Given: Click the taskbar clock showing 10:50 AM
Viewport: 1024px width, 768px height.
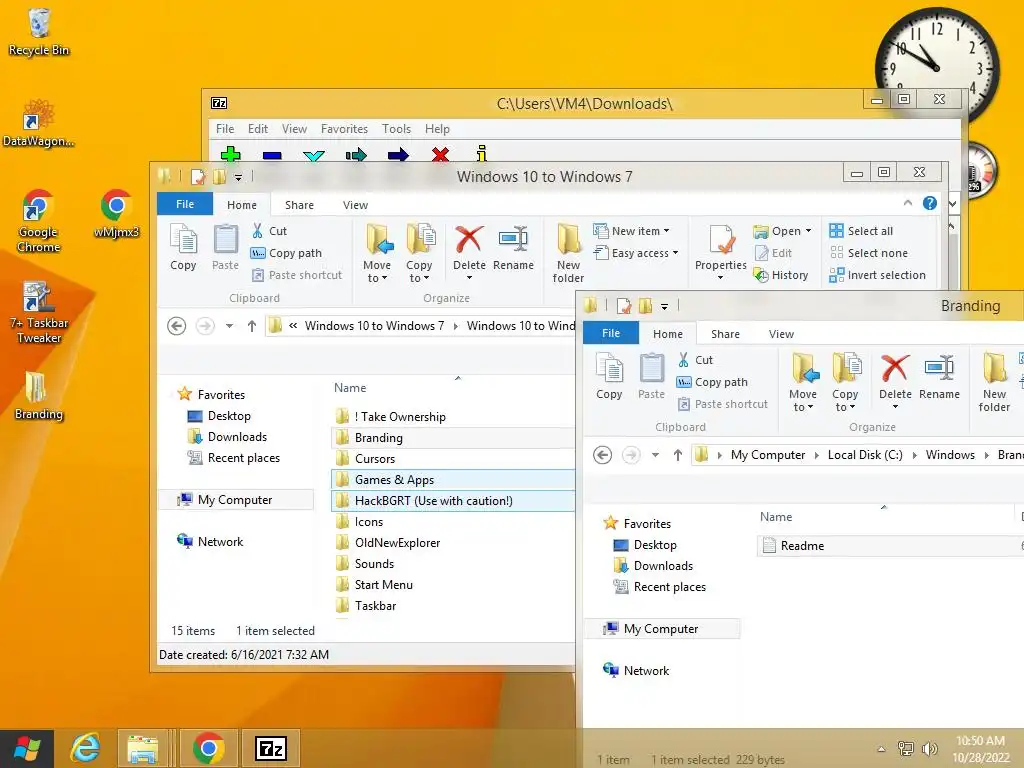Looking at the screenshot, I should tap(980, 749).
